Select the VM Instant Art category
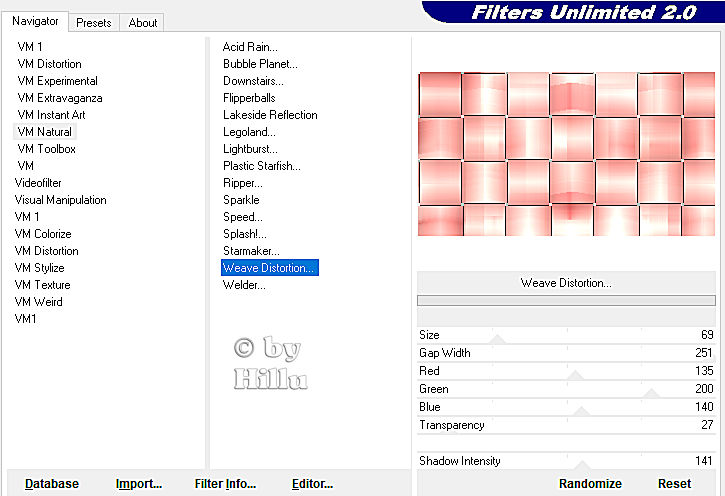Viewport: 725px width, 496px height. click(51, 115)
